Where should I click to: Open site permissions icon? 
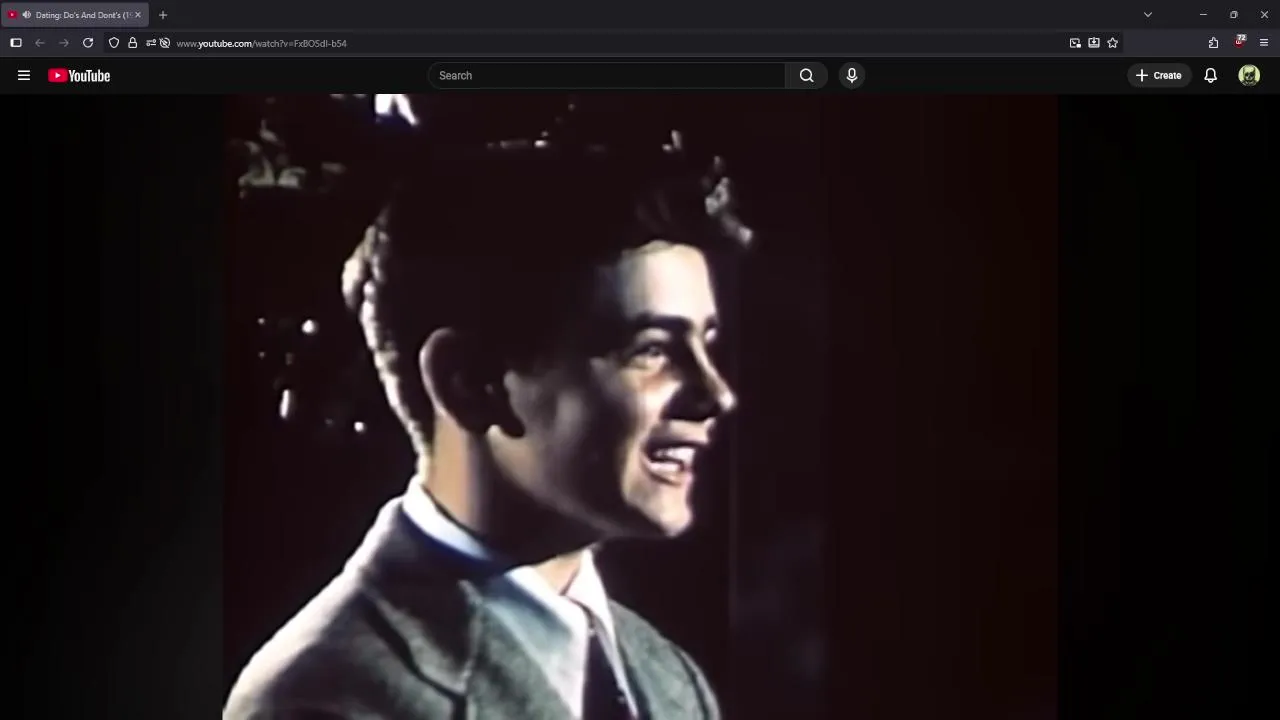[150, 43]
